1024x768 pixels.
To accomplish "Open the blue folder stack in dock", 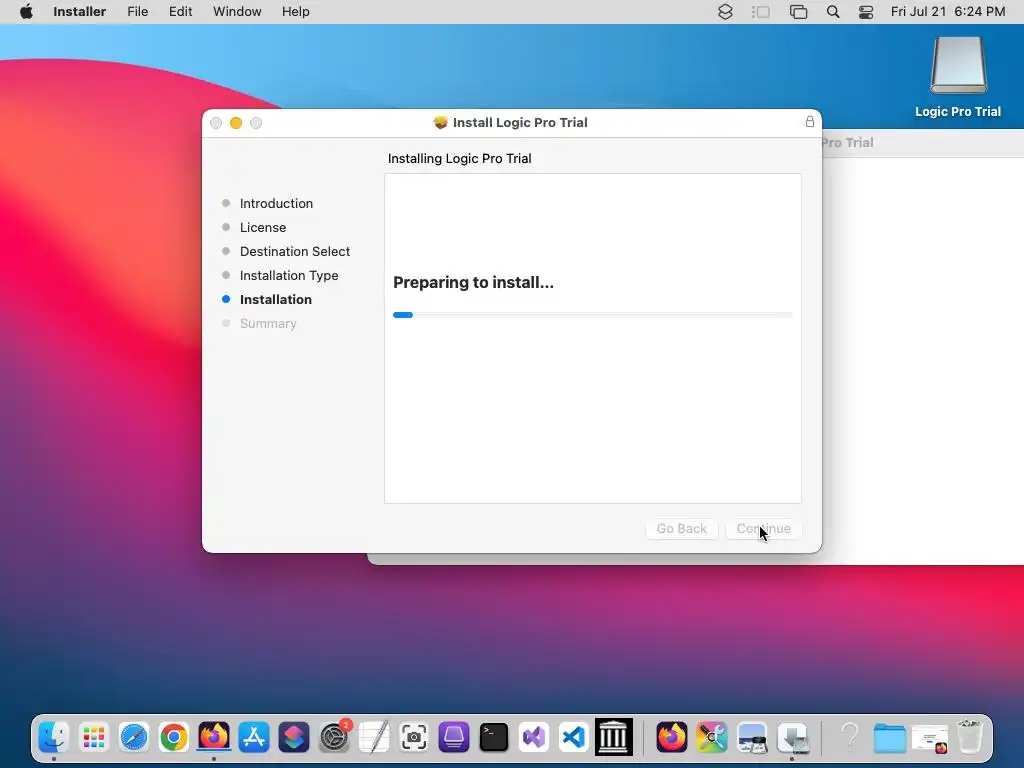I will point(889,737).
